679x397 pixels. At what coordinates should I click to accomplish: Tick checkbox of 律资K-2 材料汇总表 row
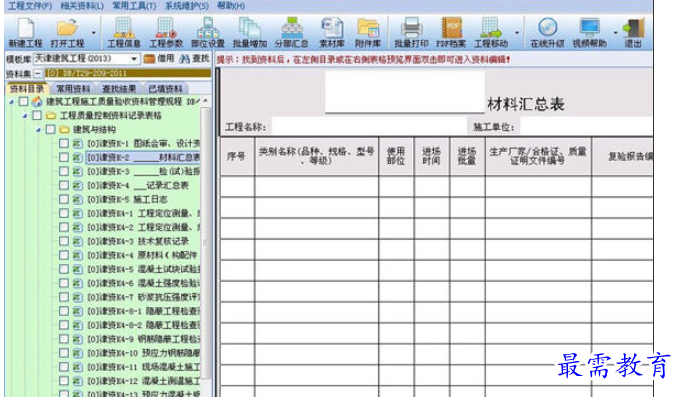tap(64, 157)
